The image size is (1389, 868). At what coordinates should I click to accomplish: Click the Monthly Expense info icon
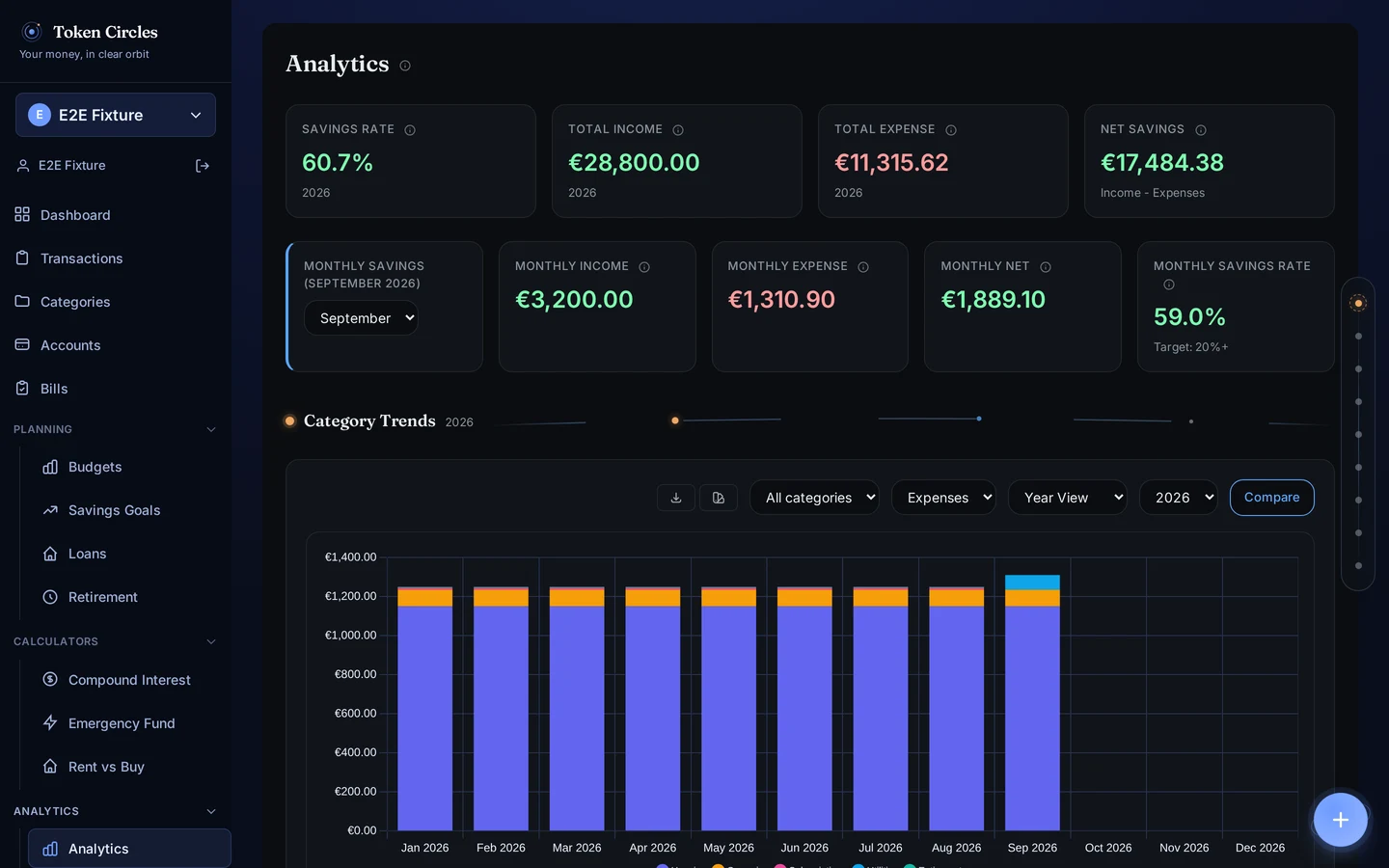(x=863, y=267)
